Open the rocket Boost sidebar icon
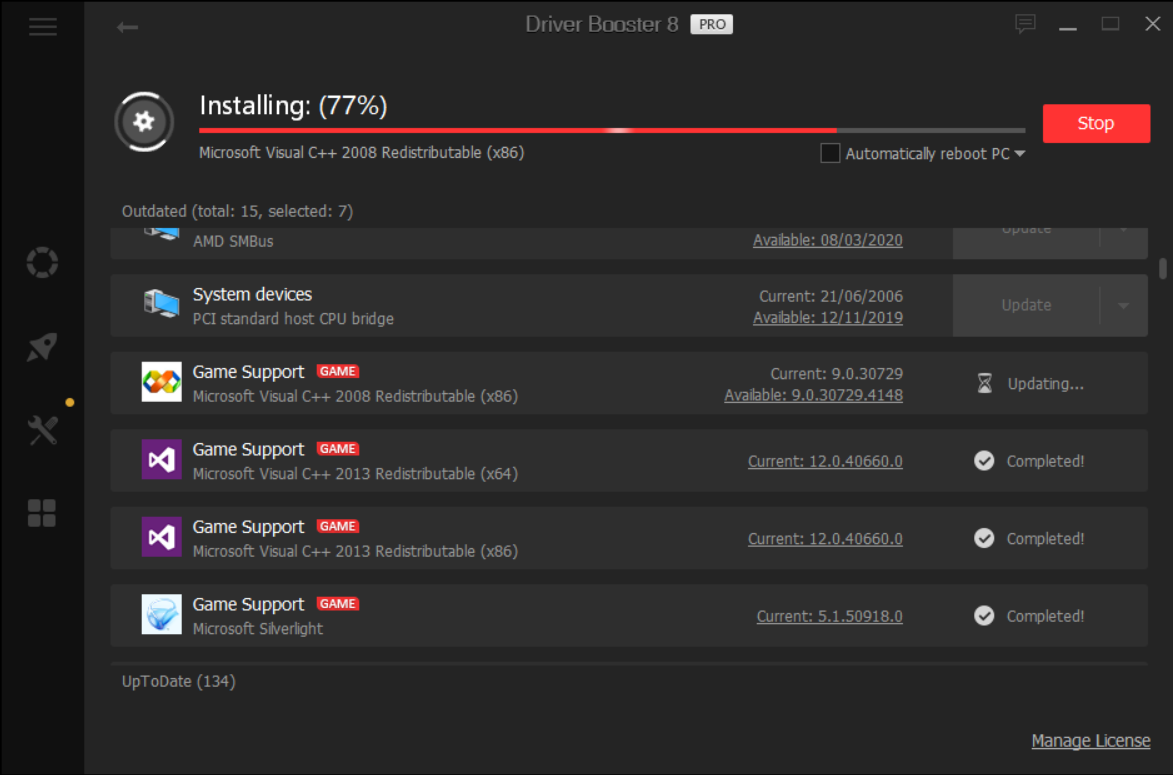The image size is (1173, 775). pyautogui.click(x=42, y=347)
